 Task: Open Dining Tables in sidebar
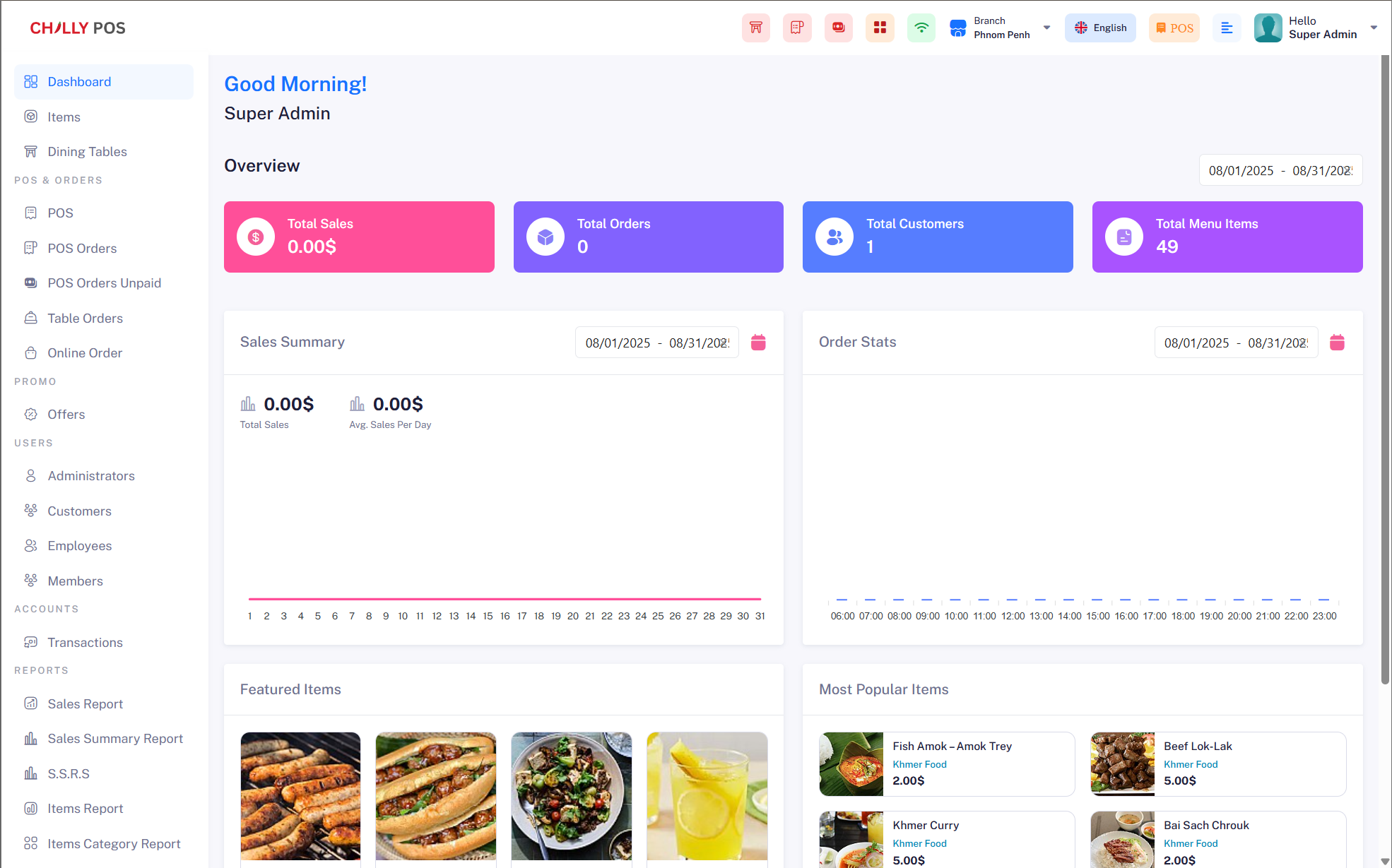(x=87, y=152)
